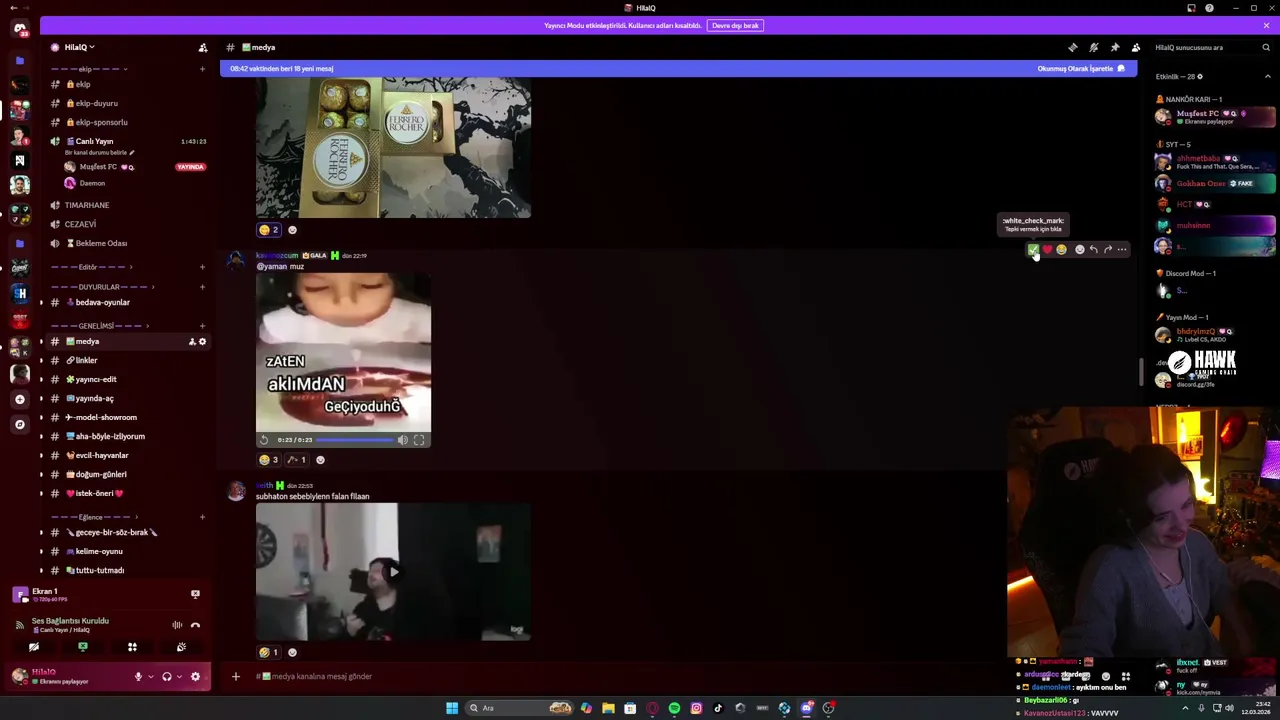Open activities button in voice panel
Screen dimensions: 1280x720
[x=132, y=647]
